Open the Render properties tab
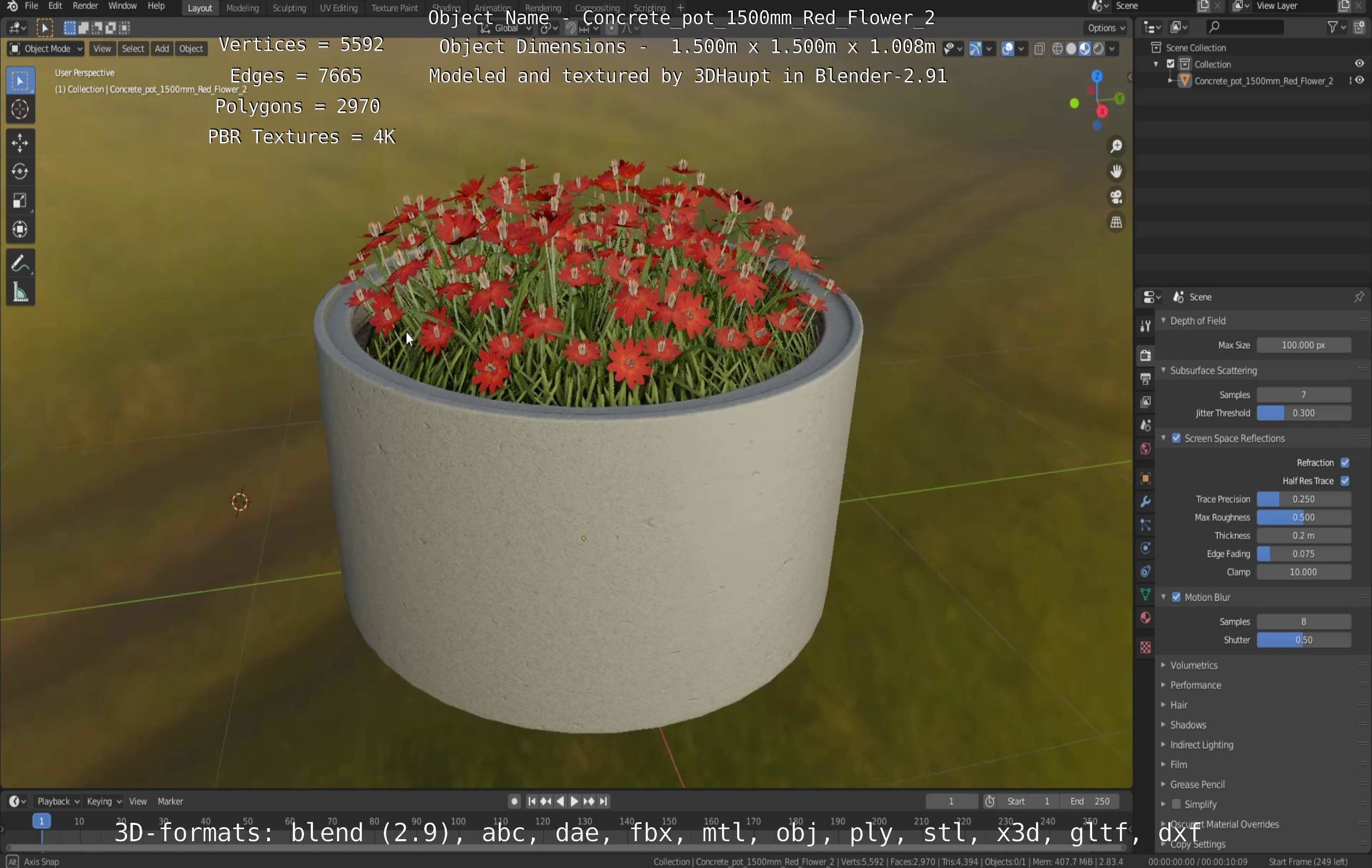1372x868 pixels. tap(1145, 355)
